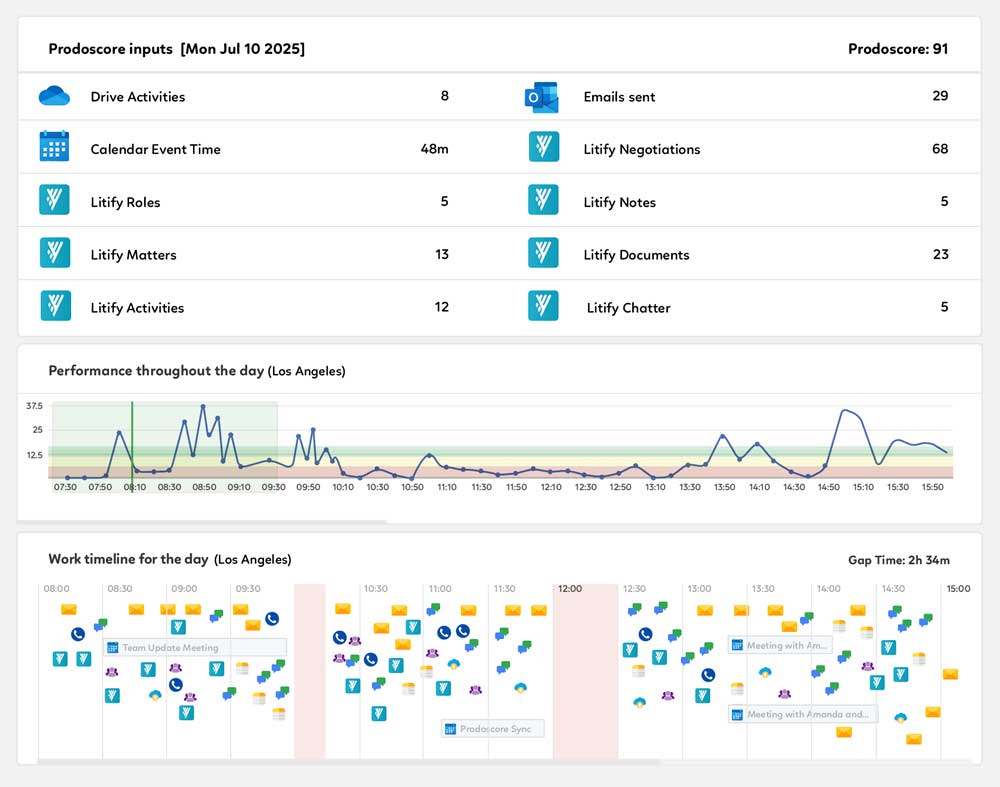
Task: Select the Calendar Event Time label
Action: point(156,149)
